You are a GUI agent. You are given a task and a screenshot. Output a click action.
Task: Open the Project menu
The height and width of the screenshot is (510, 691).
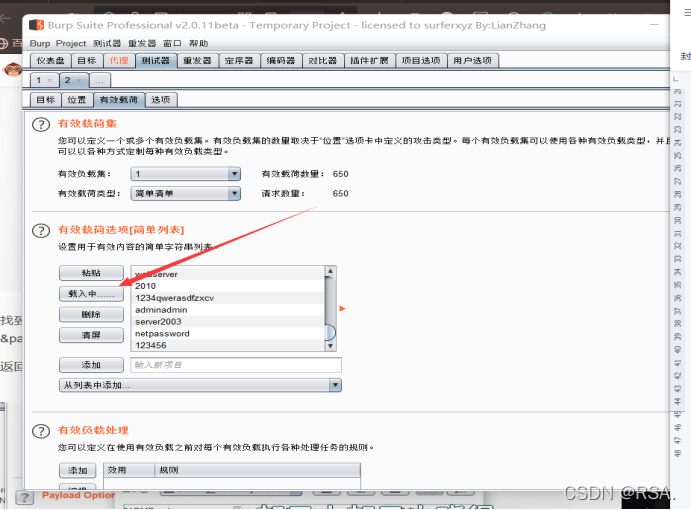click(71, 44)
